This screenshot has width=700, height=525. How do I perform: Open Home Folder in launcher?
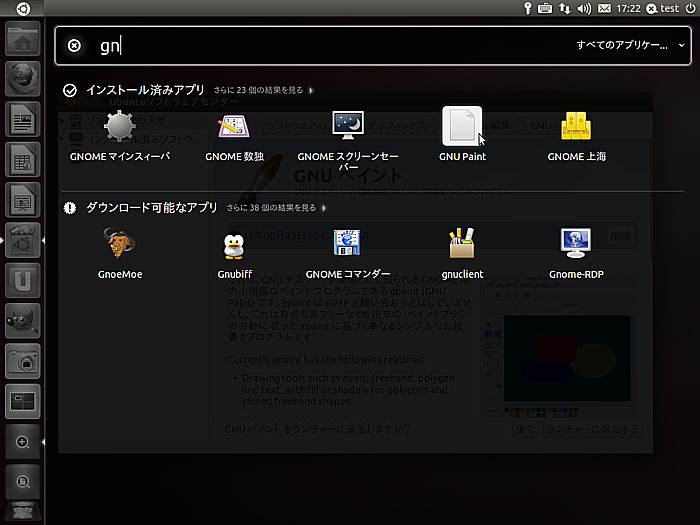point(23,39)
